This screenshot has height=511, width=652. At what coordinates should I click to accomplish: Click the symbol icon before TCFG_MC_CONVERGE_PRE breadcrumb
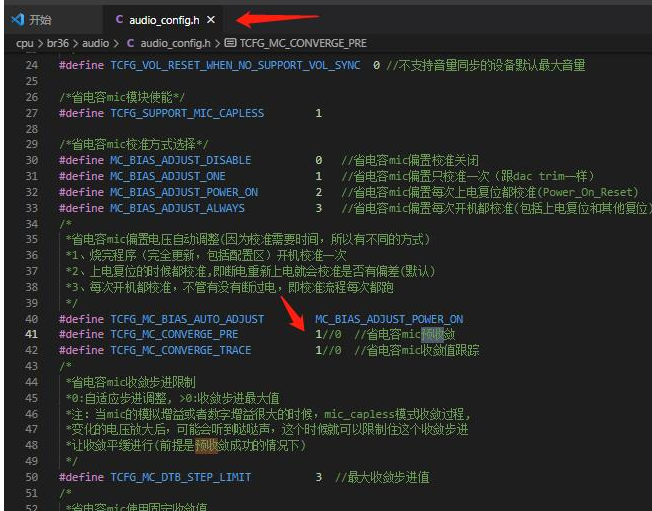(x=230, y=43)
